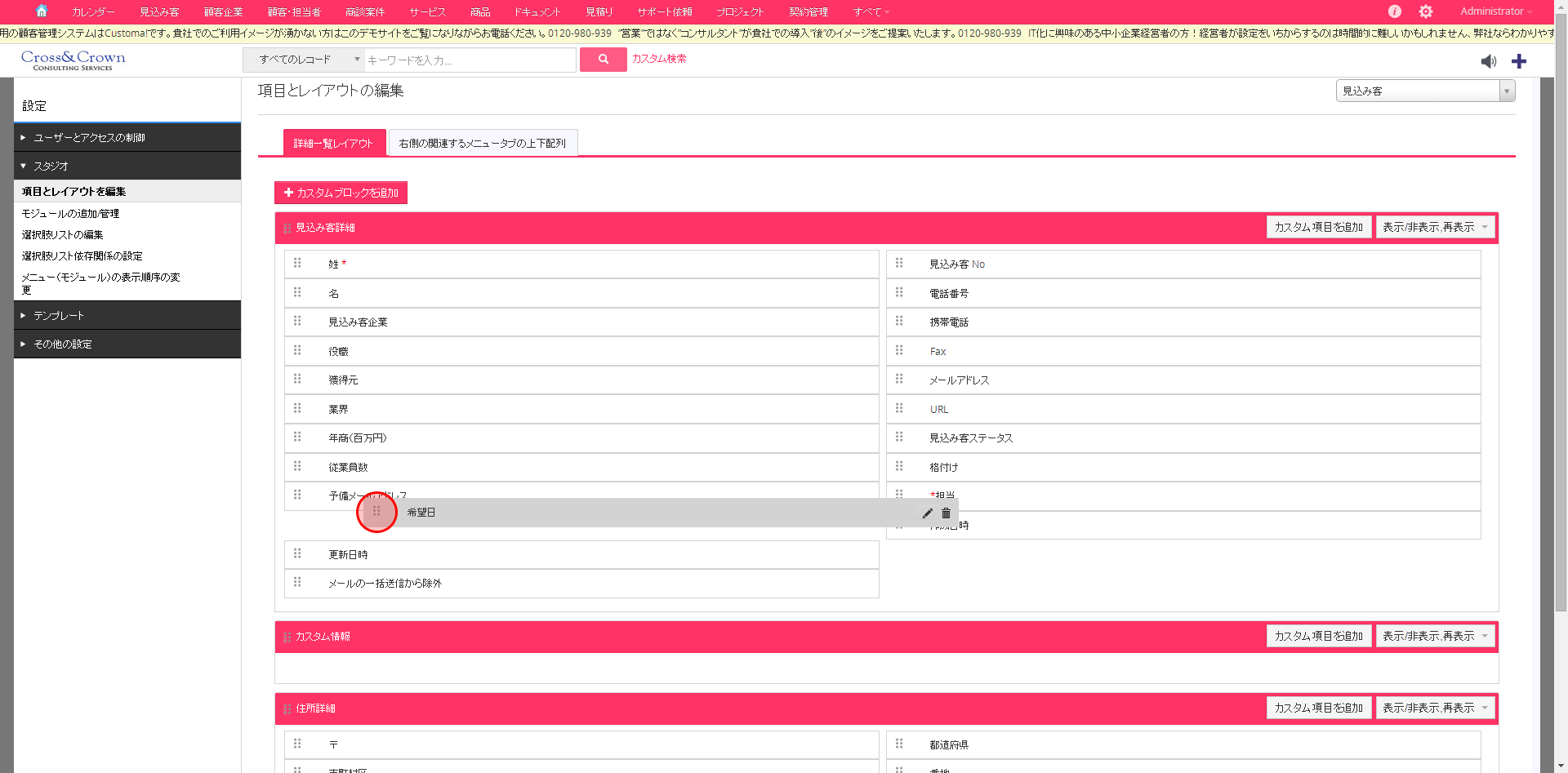This screenshot has height=773, width=1568.
Task: Click the magnifier search button
Action: coord(603,60)
